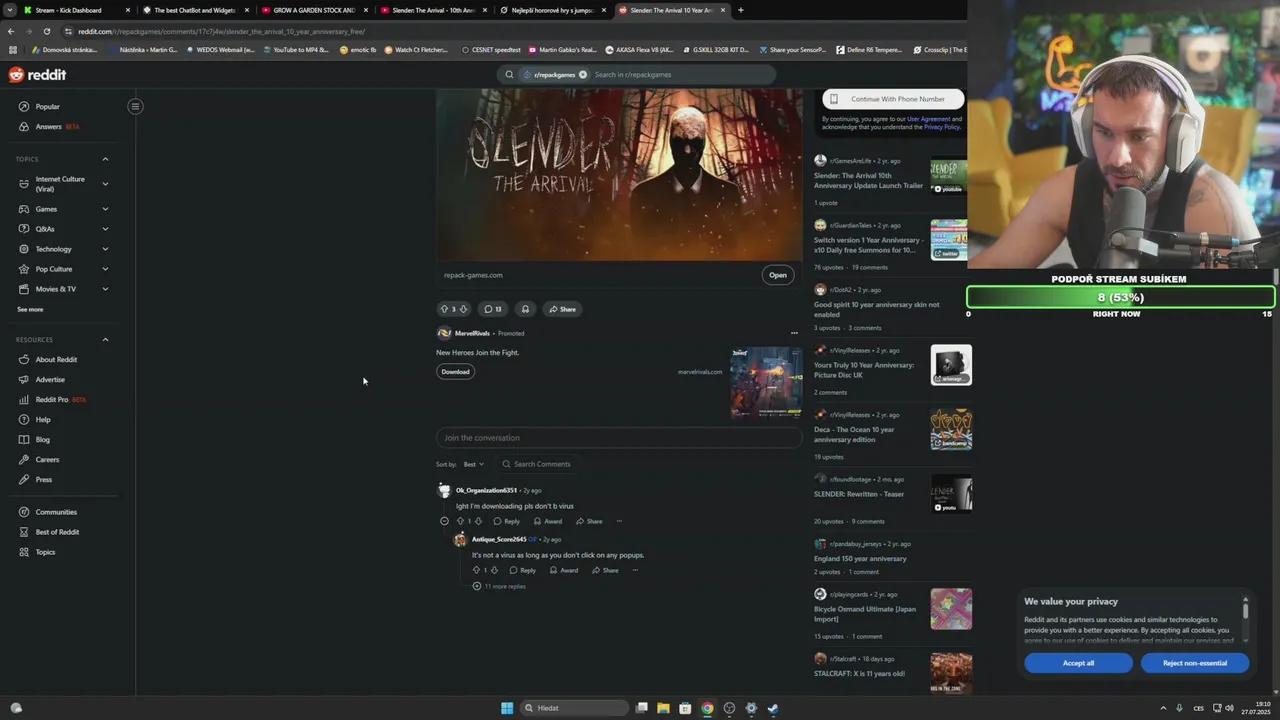
Task: Open the About Reddit link
Action: coord(56,359)
